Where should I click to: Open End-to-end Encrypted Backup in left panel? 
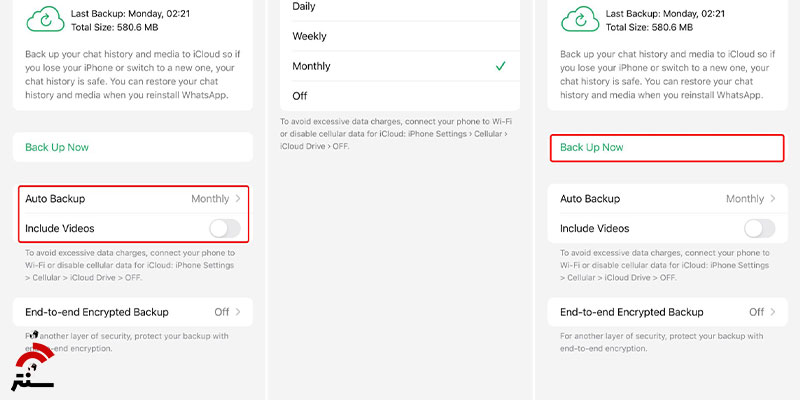click(133, 312)
